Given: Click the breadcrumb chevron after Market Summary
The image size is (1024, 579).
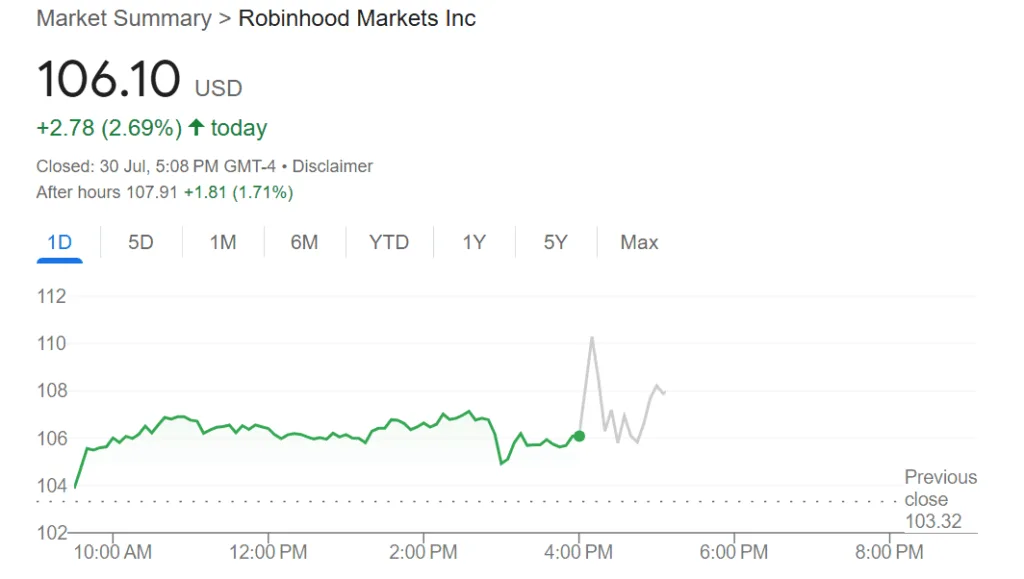Looking at the screenshot, I should click(x=224, y=19).
